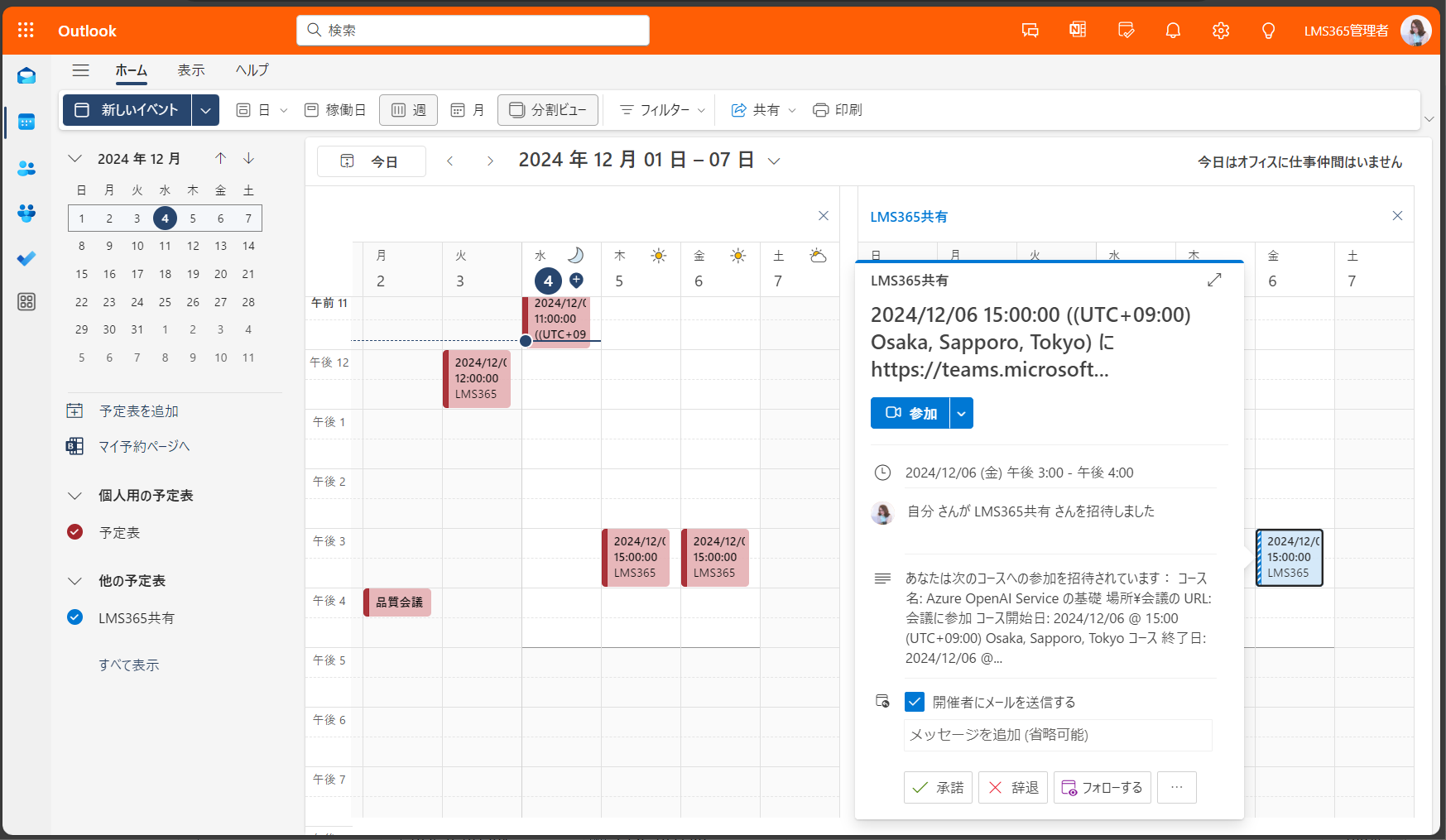The image size is (1446, 840).
Task: Accept the invitation with 承諾
Action: coord(938,788)
